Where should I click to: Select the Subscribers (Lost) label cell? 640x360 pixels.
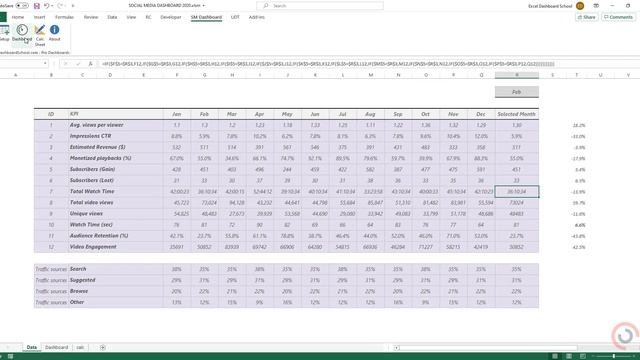116,180
